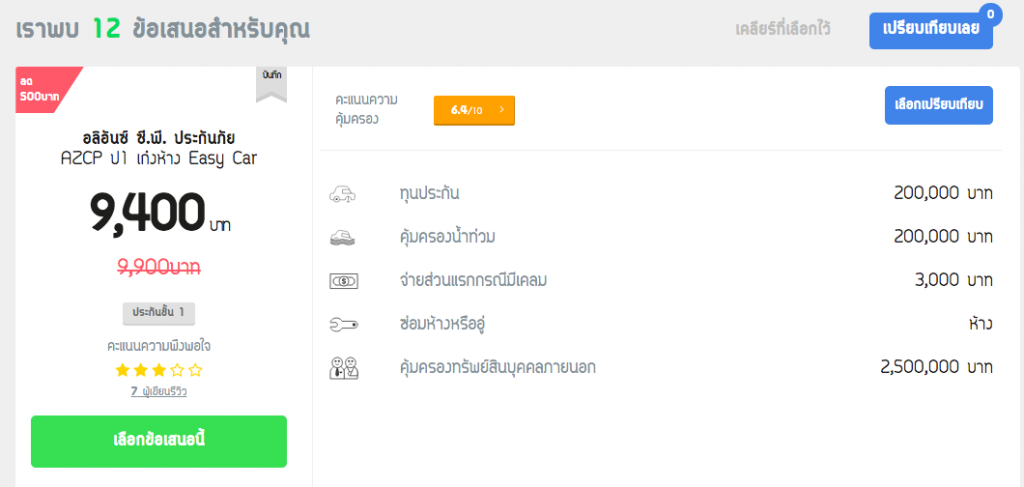Click the ประกันชั้น 1 class tag

pos(159,313)
